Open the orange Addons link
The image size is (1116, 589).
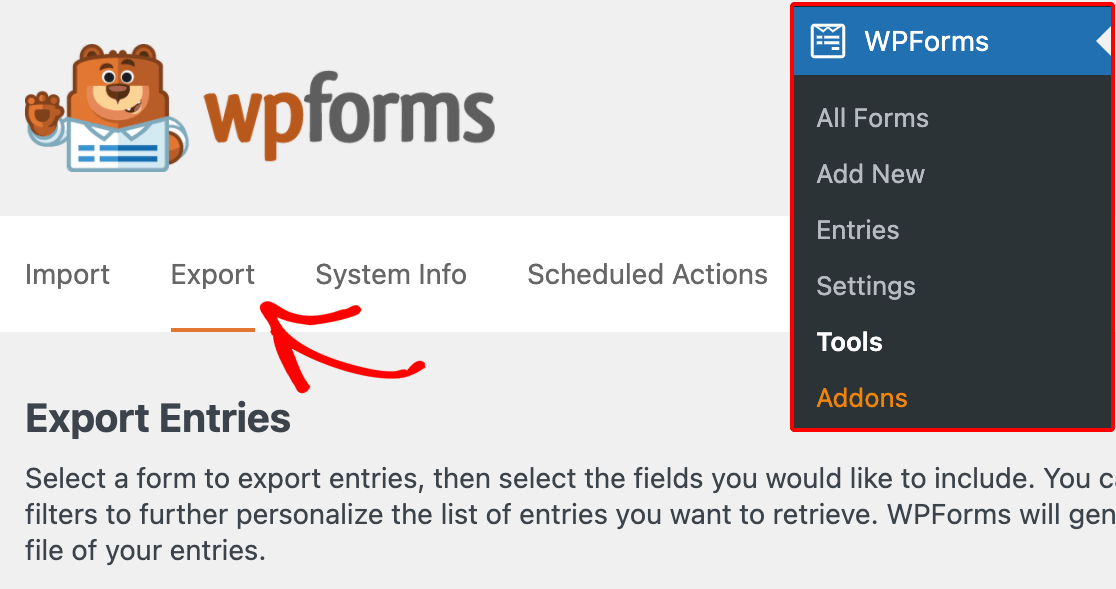tap(861, 398)
